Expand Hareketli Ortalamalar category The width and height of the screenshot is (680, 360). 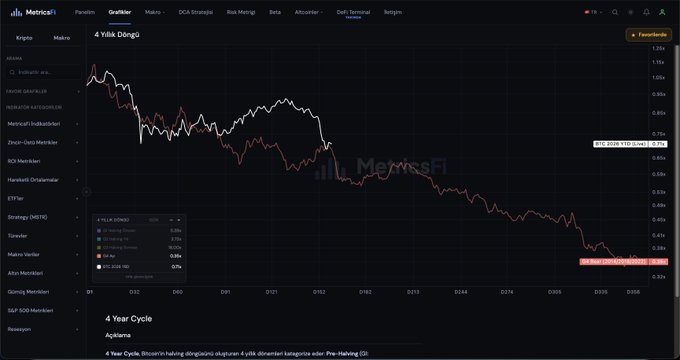tap(42, 180)
